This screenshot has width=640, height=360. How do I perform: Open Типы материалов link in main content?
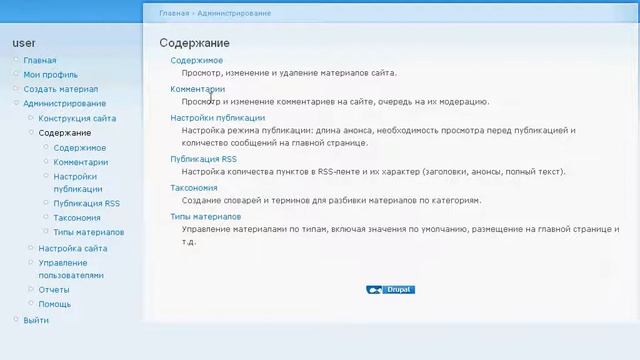point(206,217)
